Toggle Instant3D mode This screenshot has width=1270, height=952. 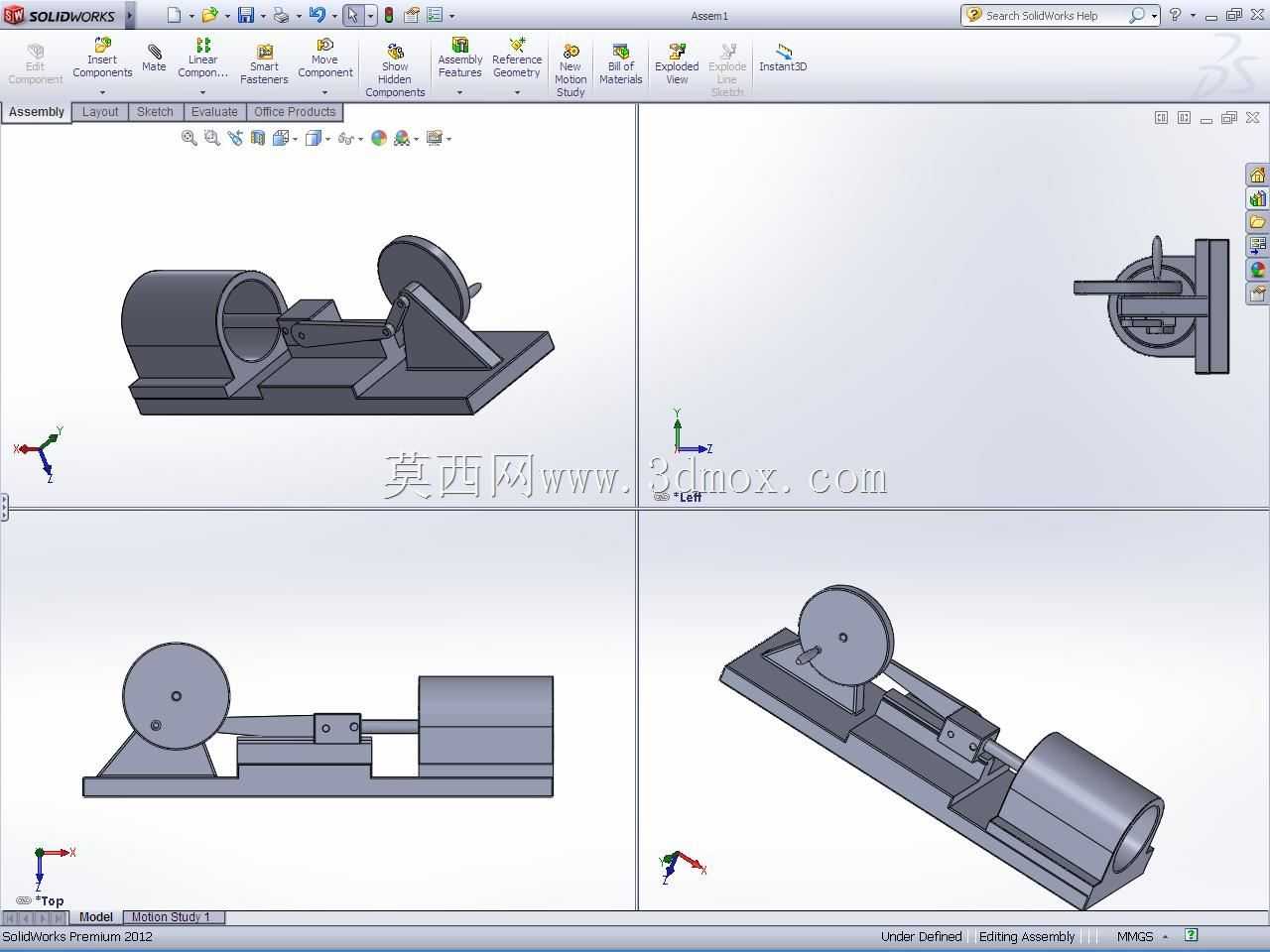pos(783,58)
